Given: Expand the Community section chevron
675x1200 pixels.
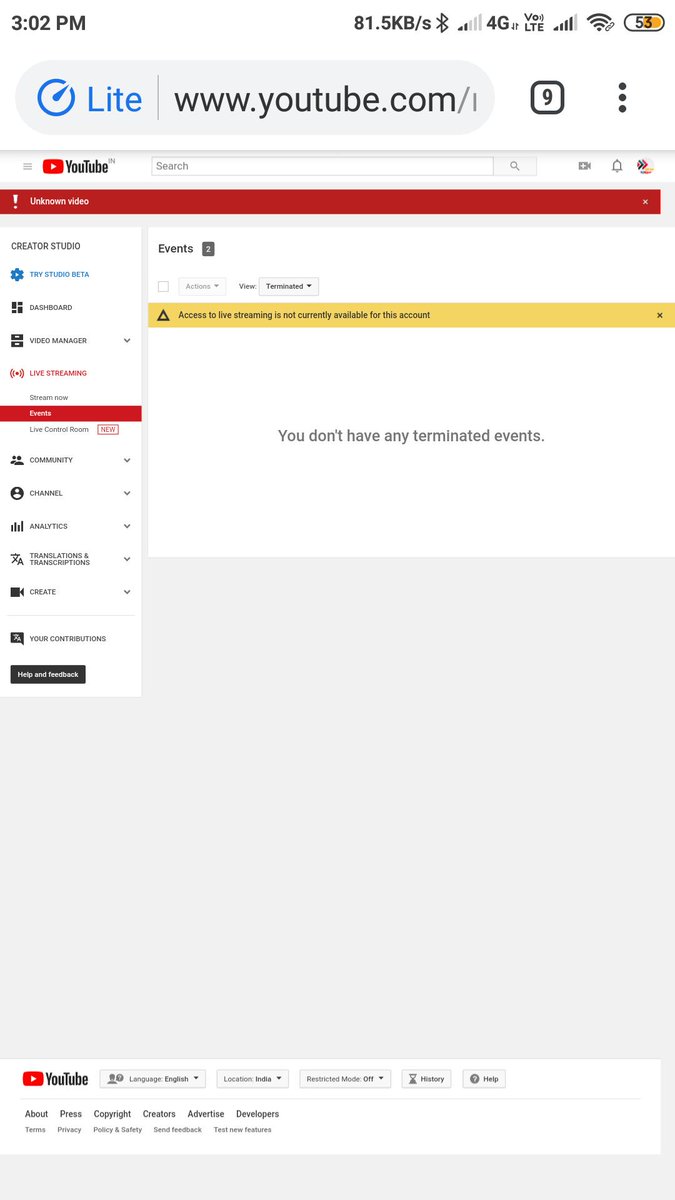Looking at the screenshot, I should coord(127,460).
